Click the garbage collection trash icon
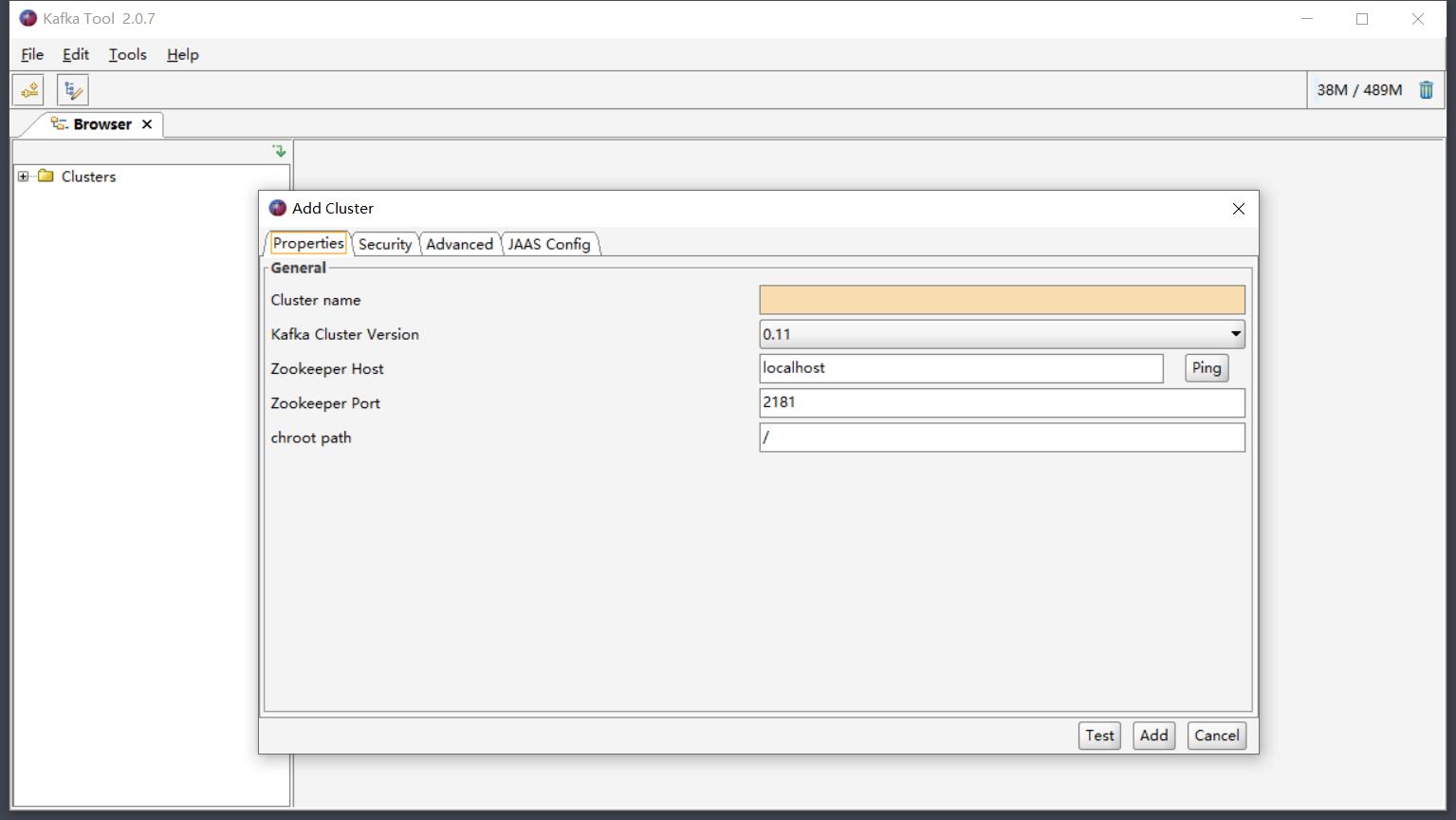 [1426, 90]
